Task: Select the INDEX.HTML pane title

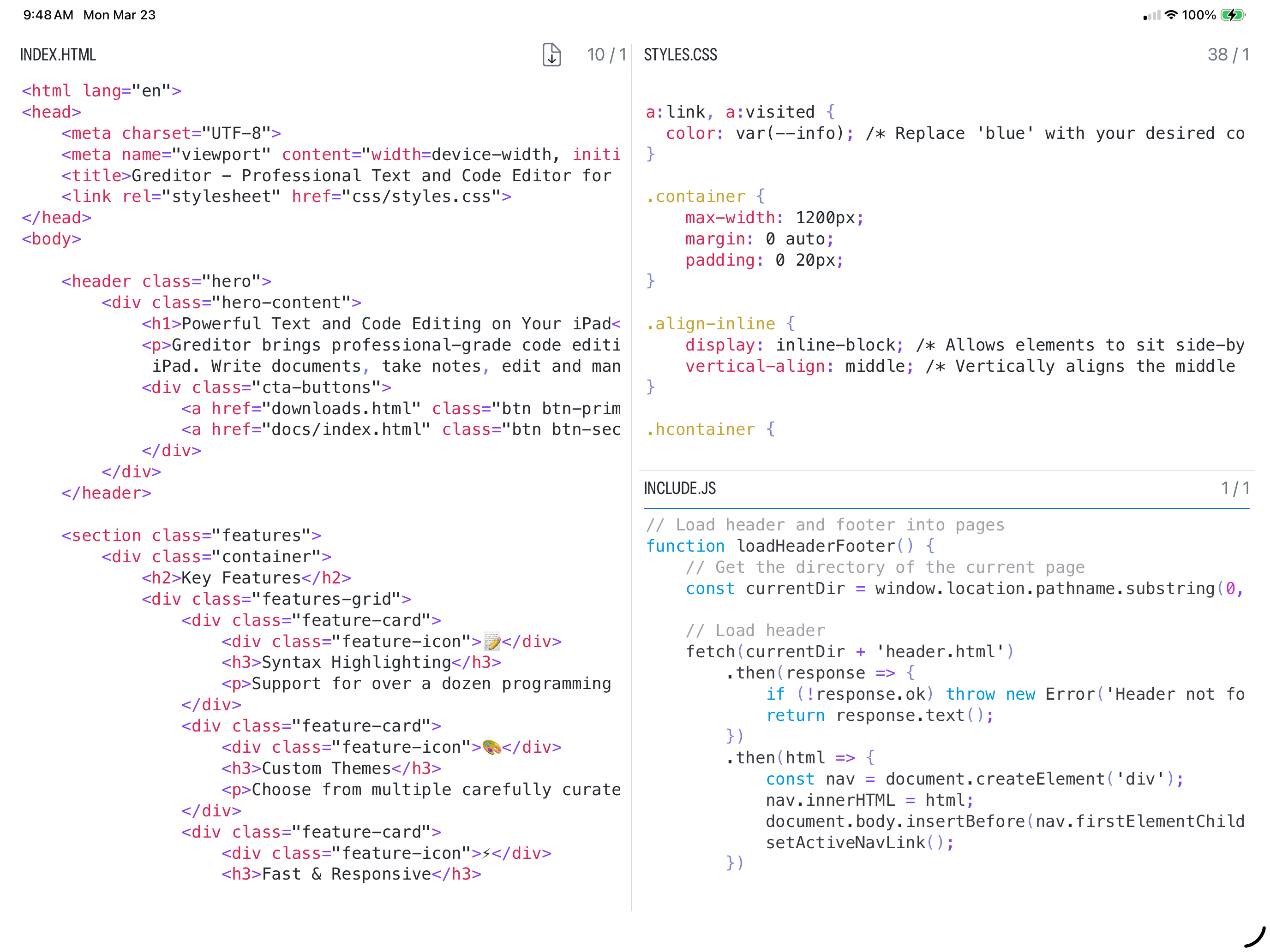Action: click(58, 54)
